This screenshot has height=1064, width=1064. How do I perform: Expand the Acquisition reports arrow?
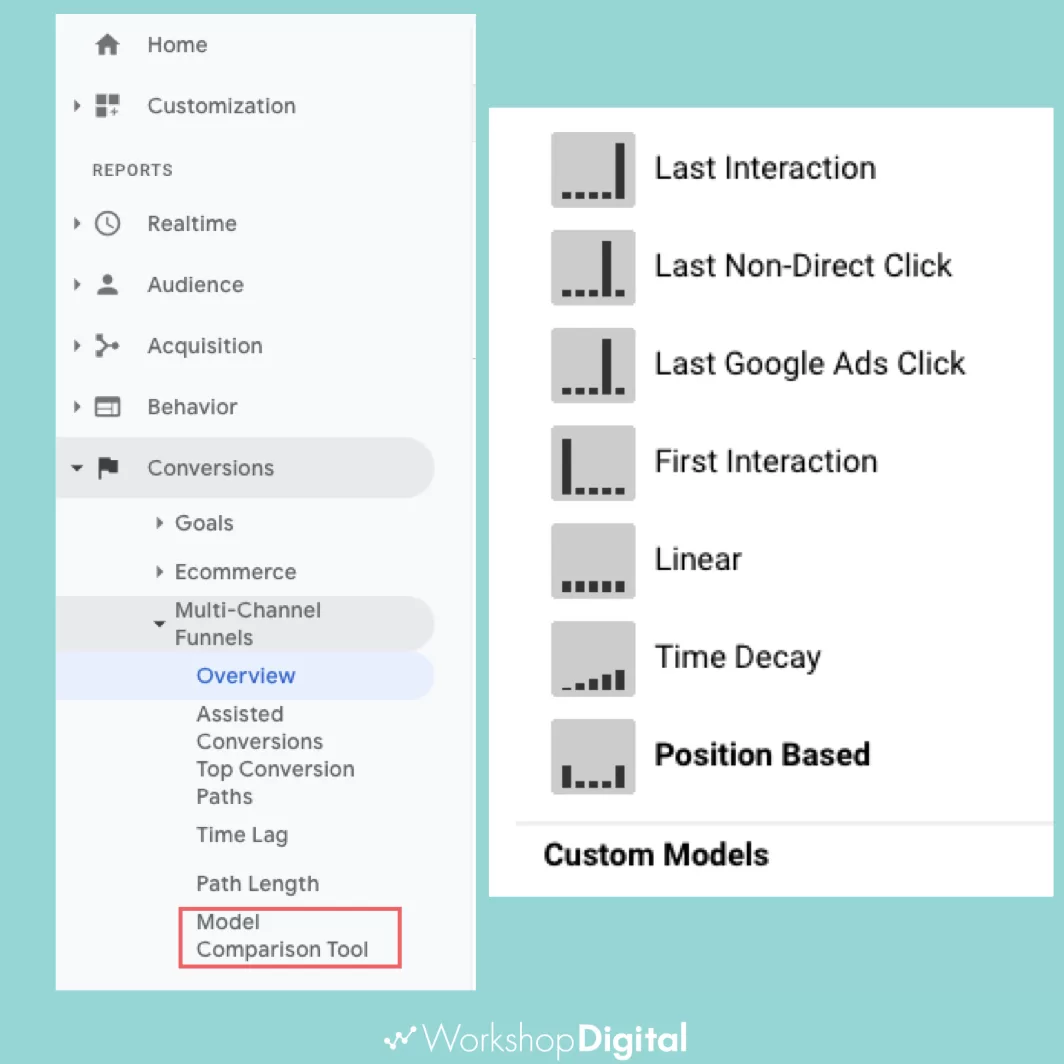click(77, 345)
